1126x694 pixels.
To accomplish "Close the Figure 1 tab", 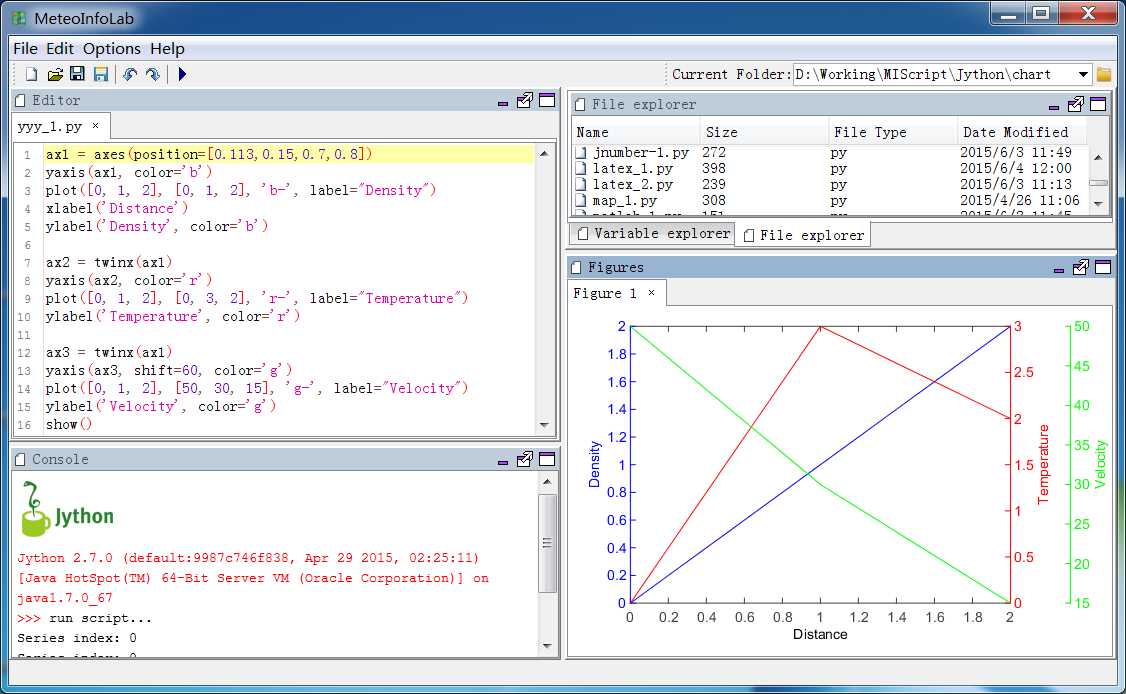I will [x=651, y=292].
